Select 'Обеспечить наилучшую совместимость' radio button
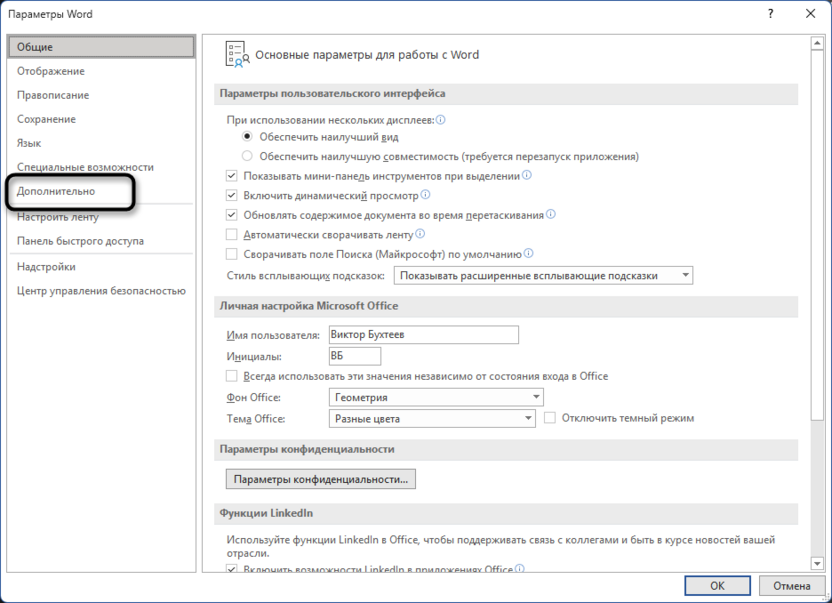832x603 pixels. (x=247, y=156)
